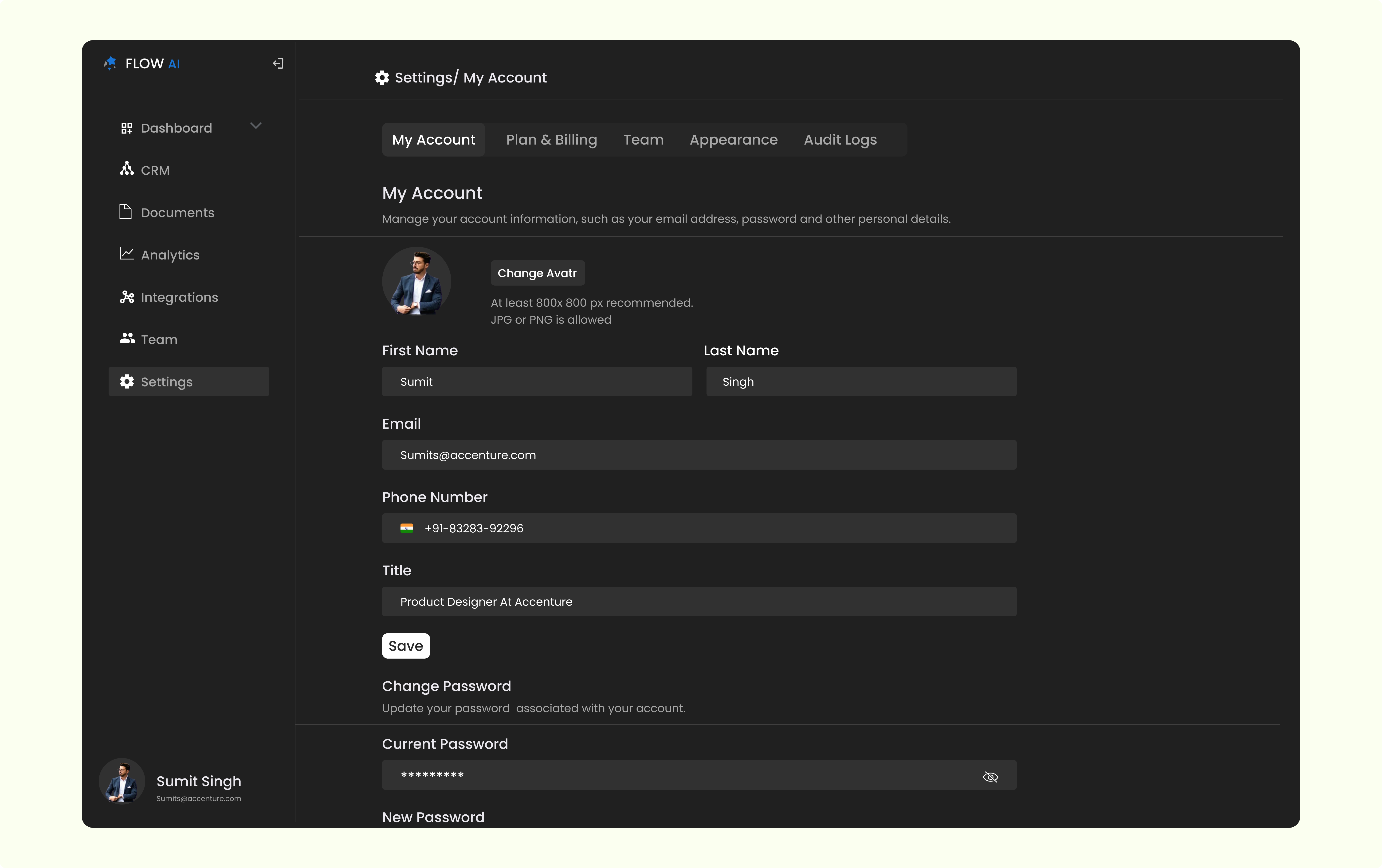
Task: Click the CRM network icon
Action: tap(127, 169)
